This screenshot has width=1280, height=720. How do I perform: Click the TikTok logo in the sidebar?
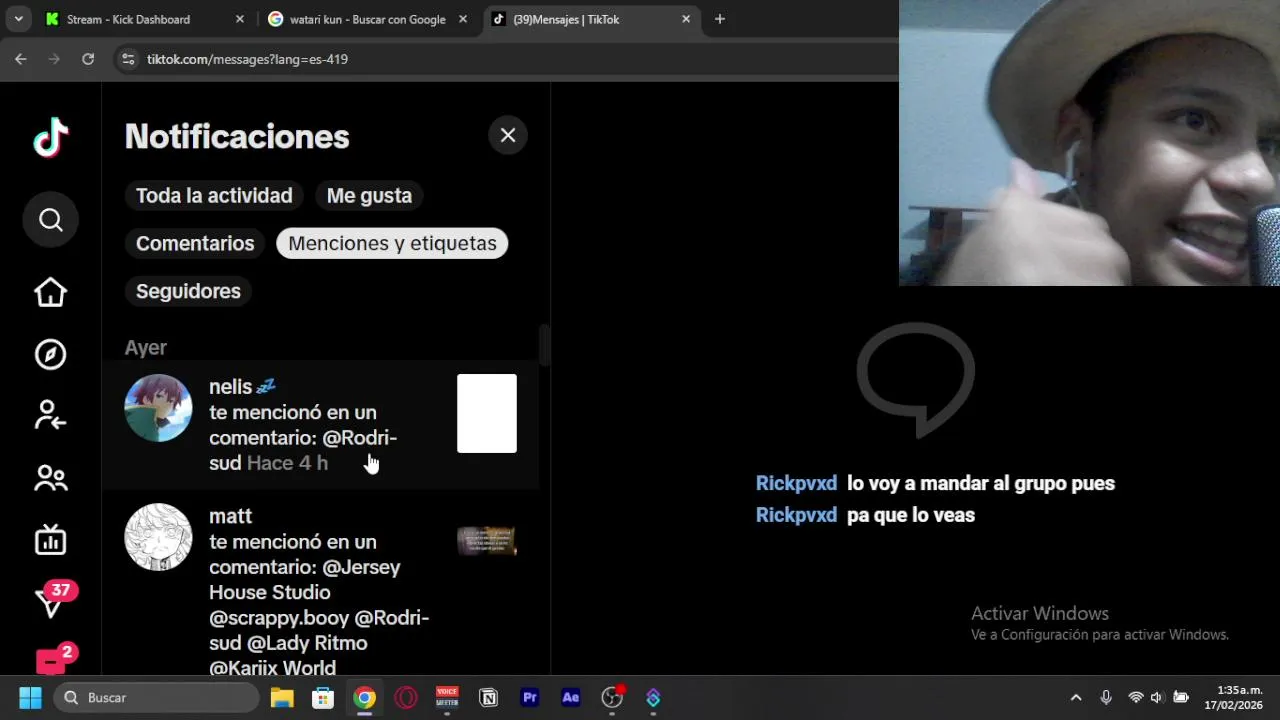point(50,137)
